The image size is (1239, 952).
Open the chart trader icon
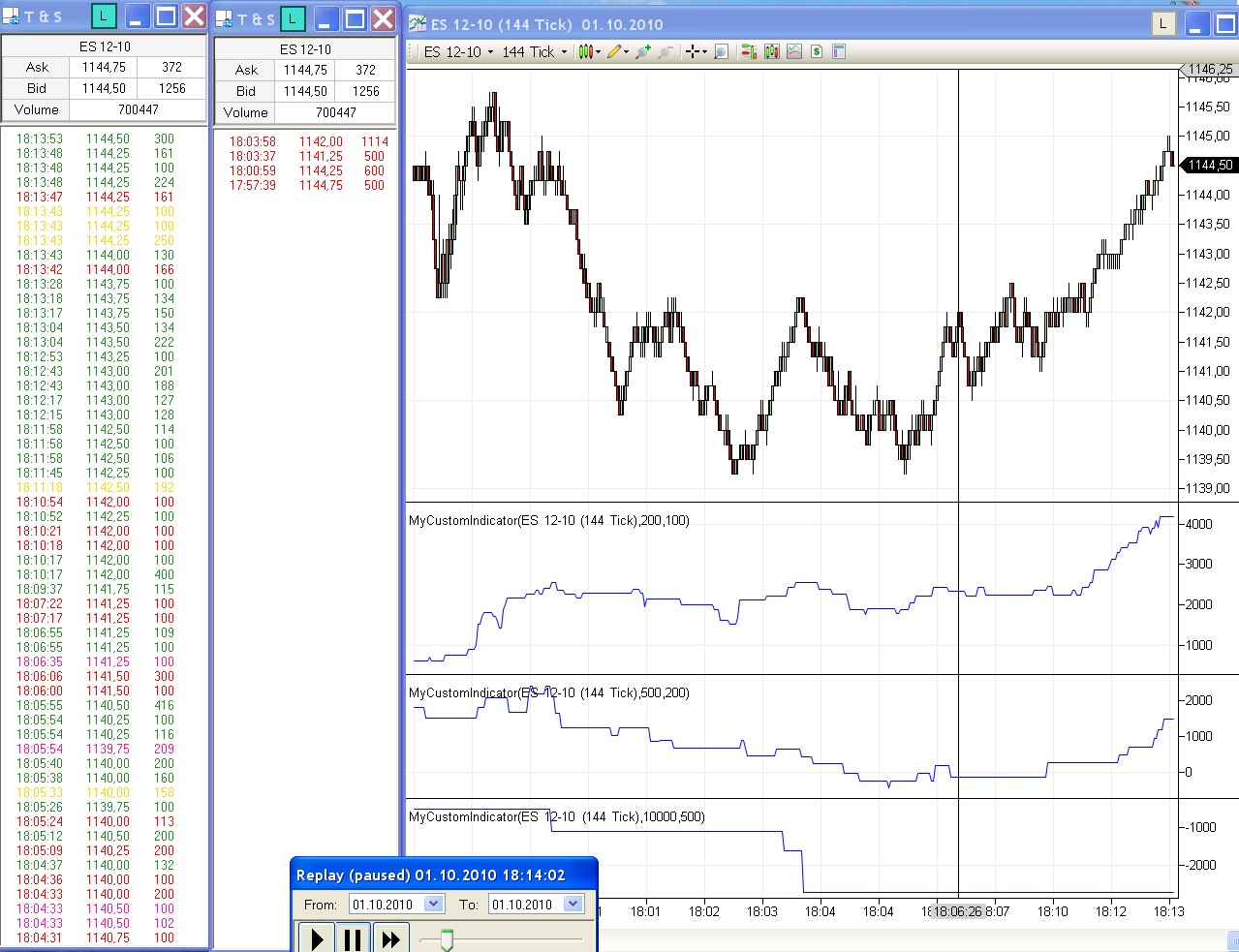tap(749, 52)
